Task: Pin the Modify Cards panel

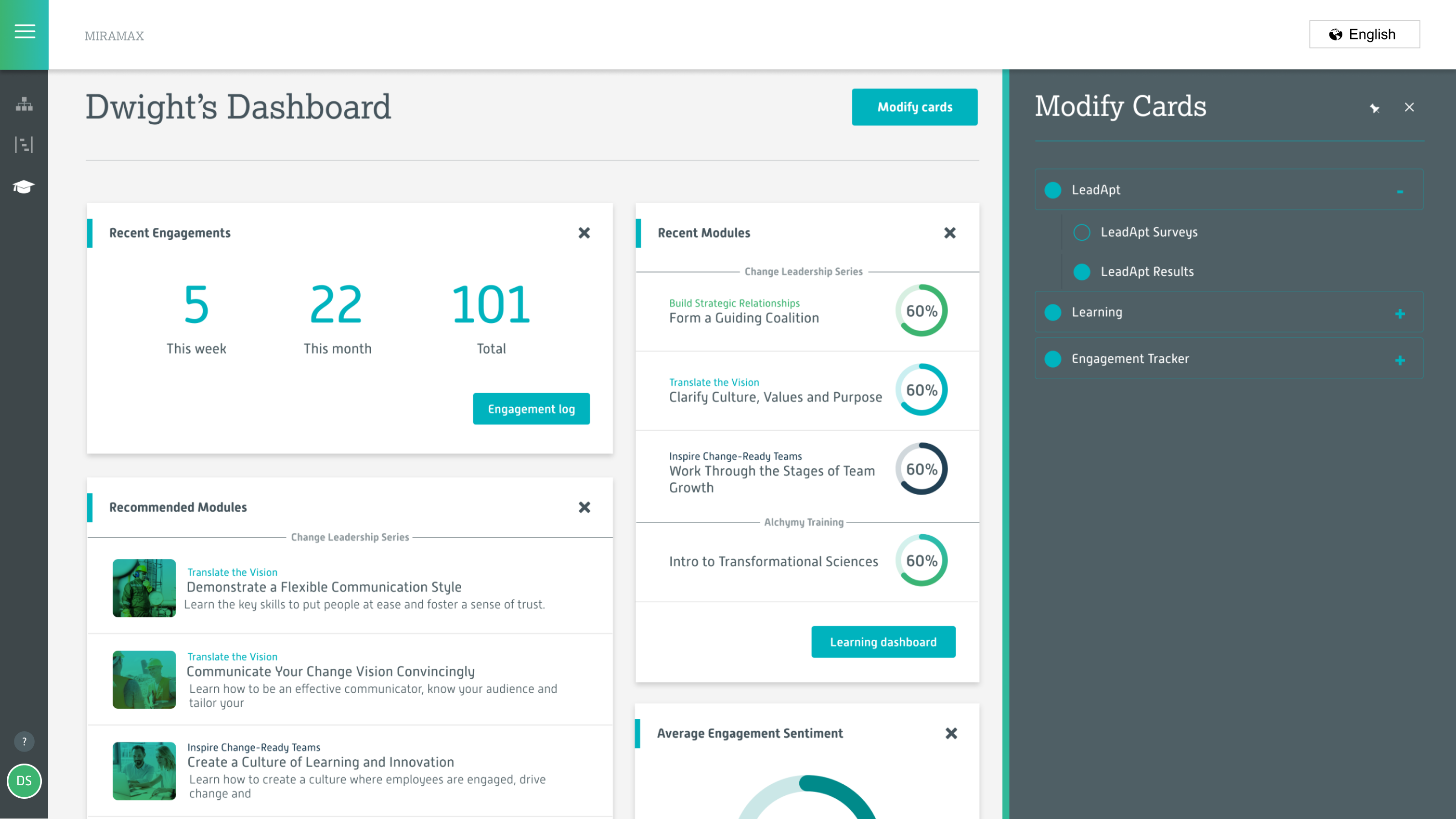Action: (1375, 108)
